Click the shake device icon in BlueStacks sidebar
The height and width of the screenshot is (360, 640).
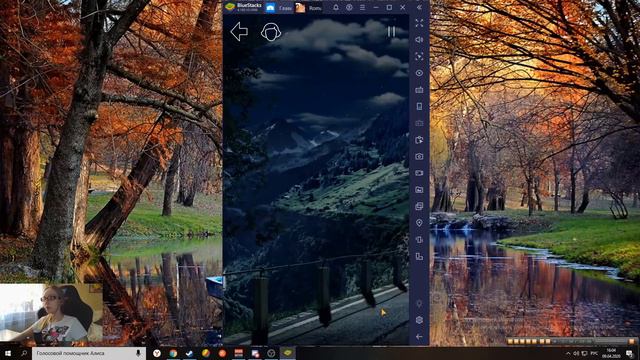(419, 240)
